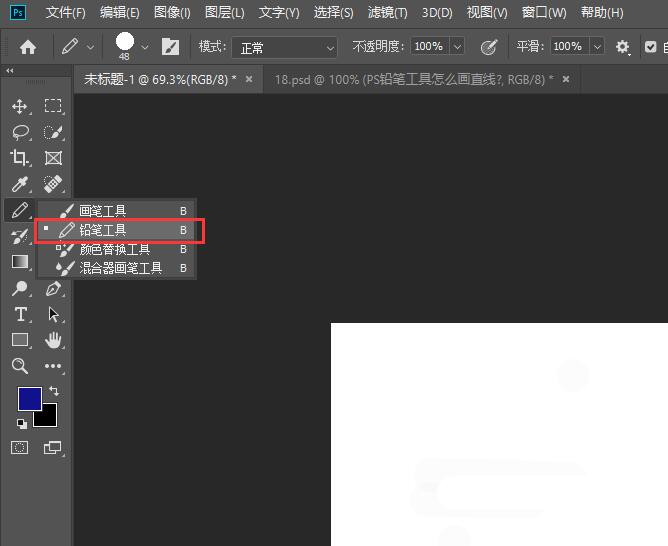Select the Zoom tool
Screen dimensions: 668x546
[20, 366]
